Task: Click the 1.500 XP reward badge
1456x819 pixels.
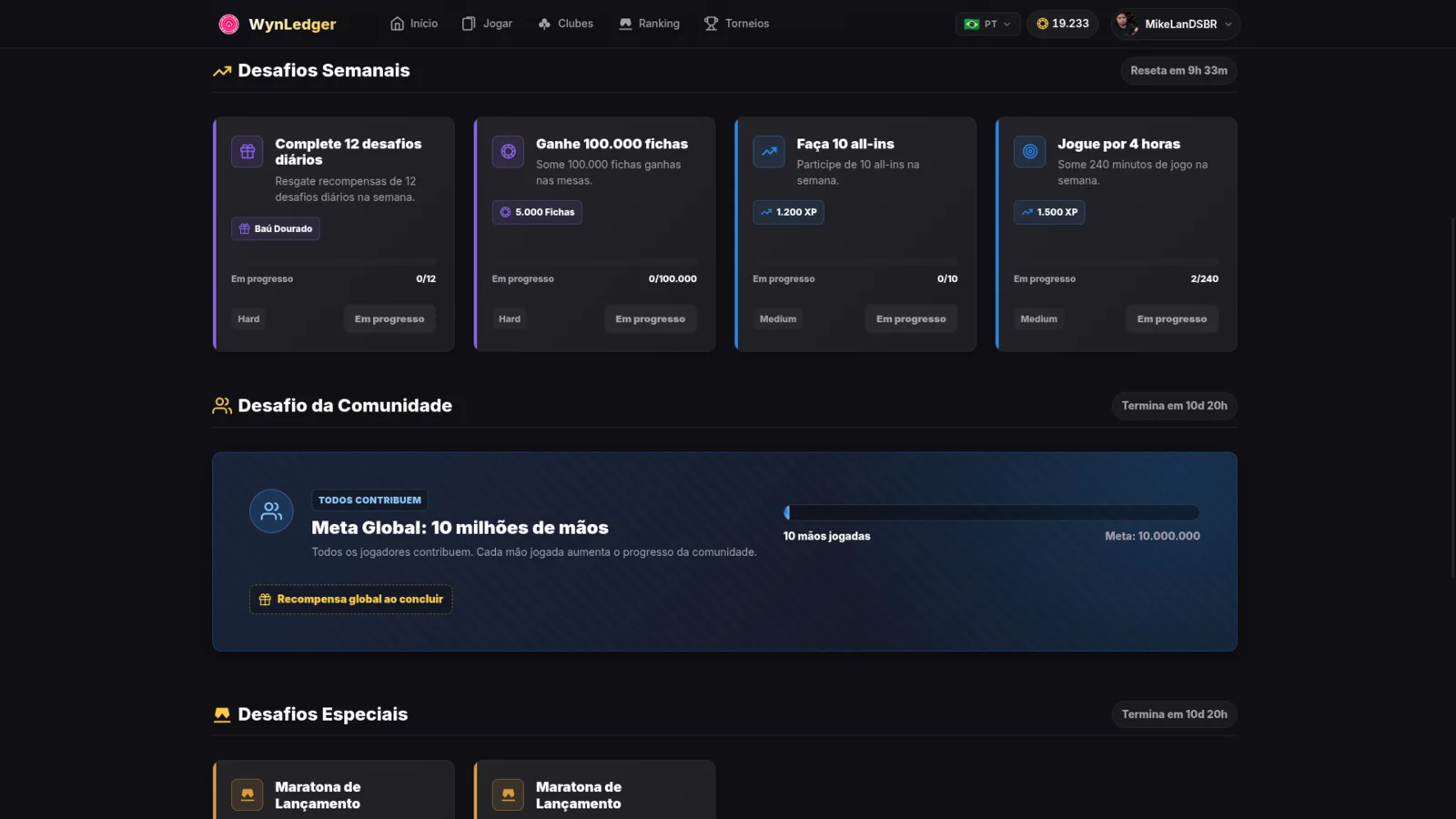Action: click(1049, 212)
